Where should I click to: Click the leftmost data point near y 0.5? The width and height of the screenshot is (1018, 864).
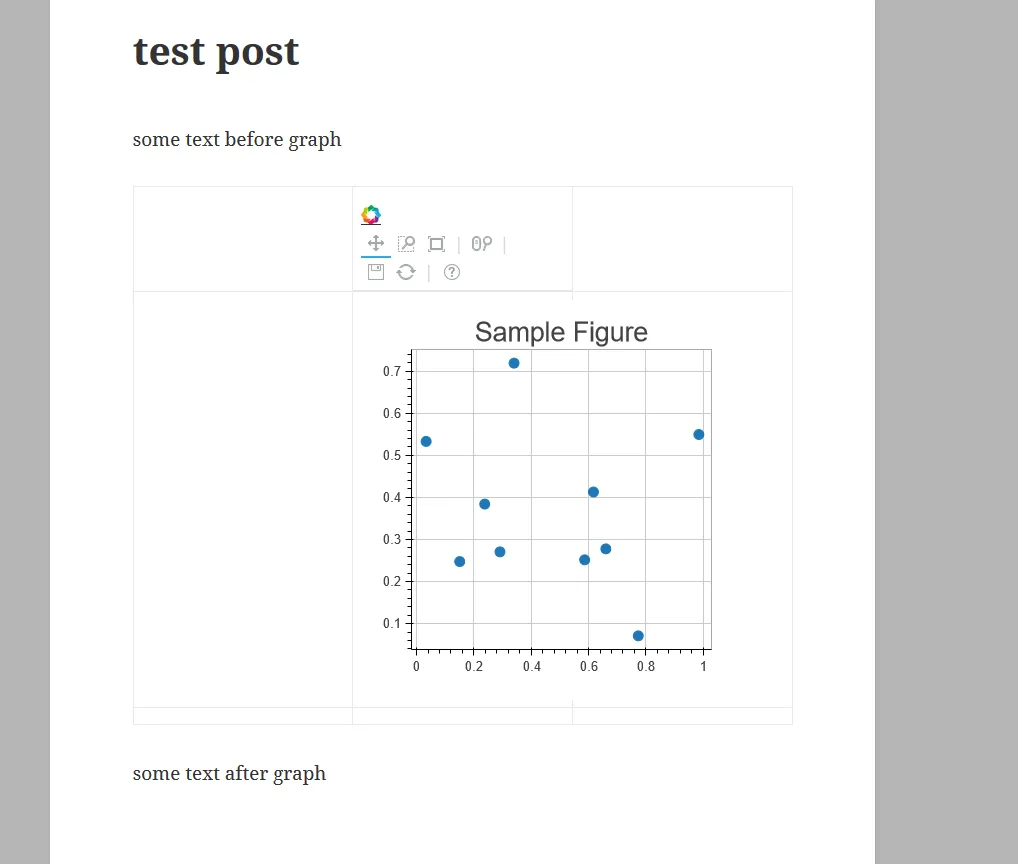(426, 441)
